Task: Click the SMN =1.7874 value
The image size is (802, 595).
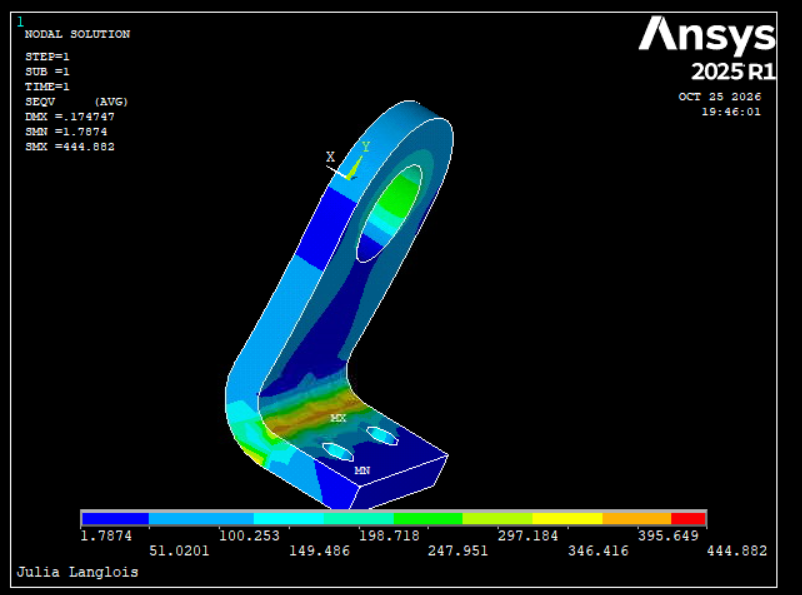Action: pyautogui.click(x=66, y=131)
